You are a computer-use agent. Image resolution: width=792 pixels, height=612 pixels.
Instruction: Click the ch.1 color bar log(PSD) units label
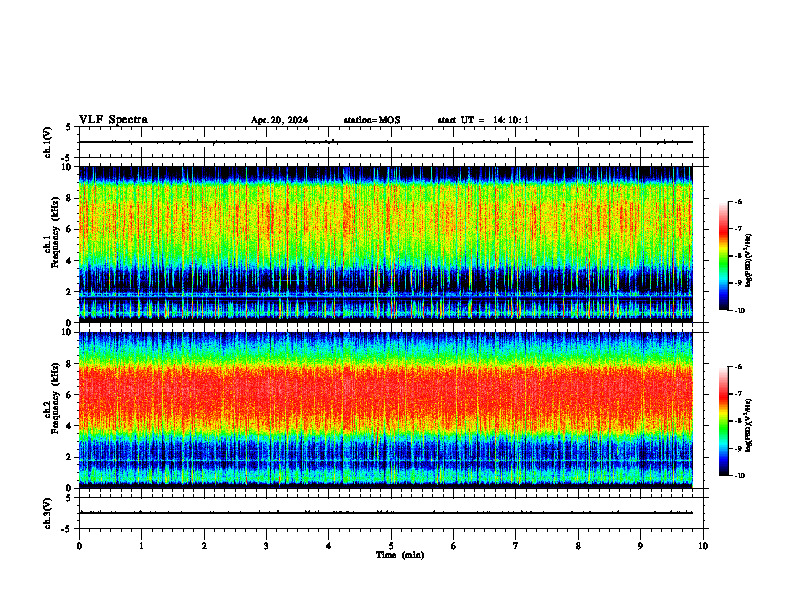point(749,261)
